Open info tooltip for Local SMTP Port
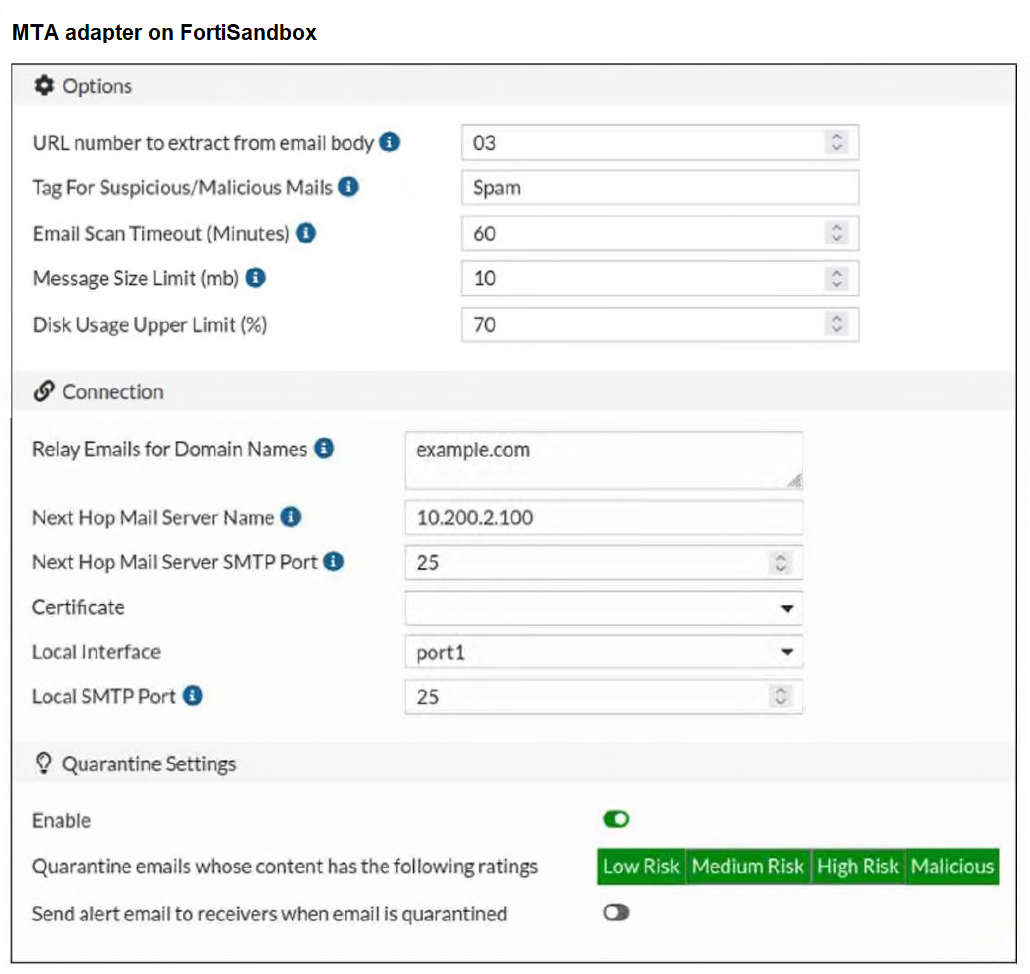Viewport: 1030px width, 974px height. 192,696
